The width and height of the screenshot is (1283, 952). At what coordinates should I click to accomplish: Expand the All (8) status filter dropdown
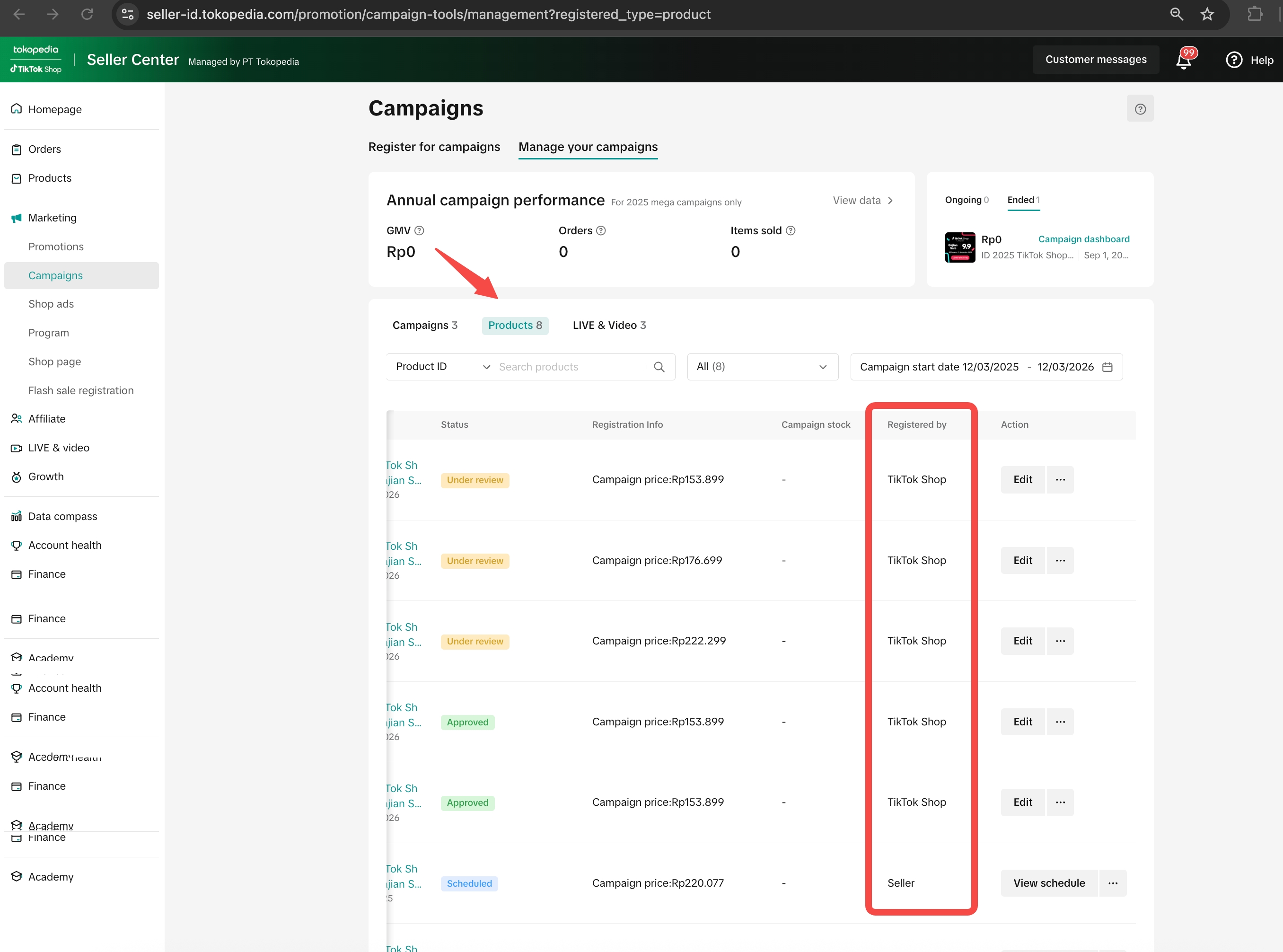762,367
